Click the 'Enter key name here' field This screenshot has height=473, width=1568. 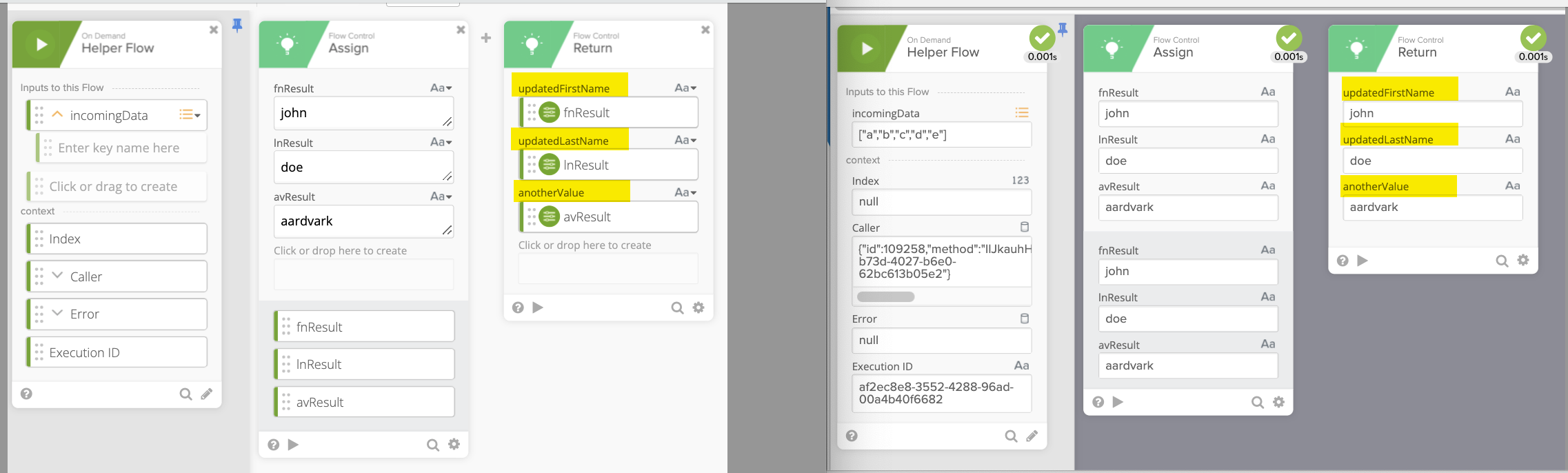[x=121, y=148]
